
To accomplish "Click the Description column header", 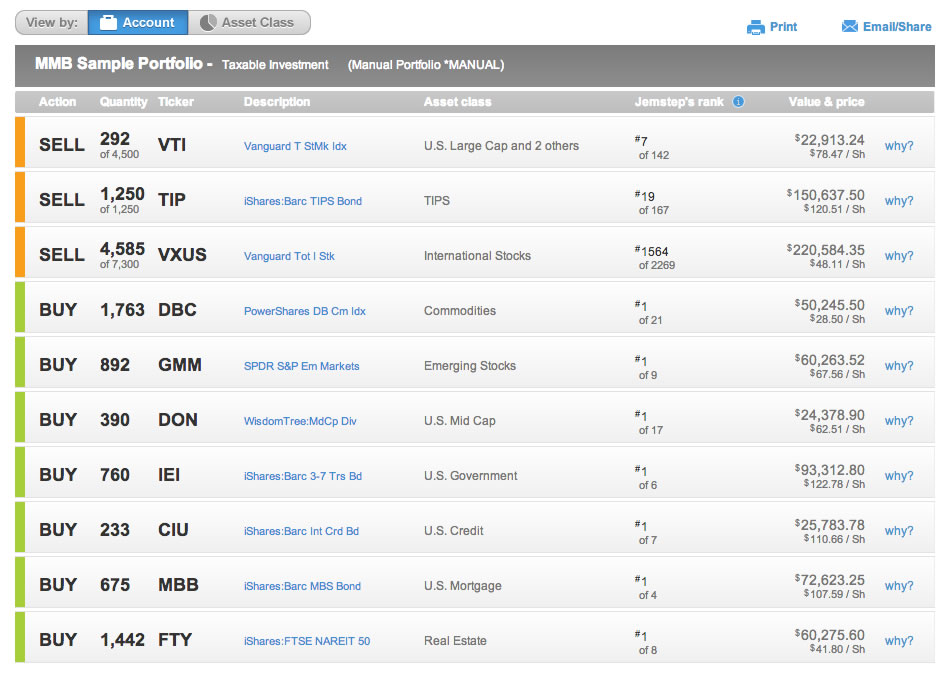I will [277, 102].
